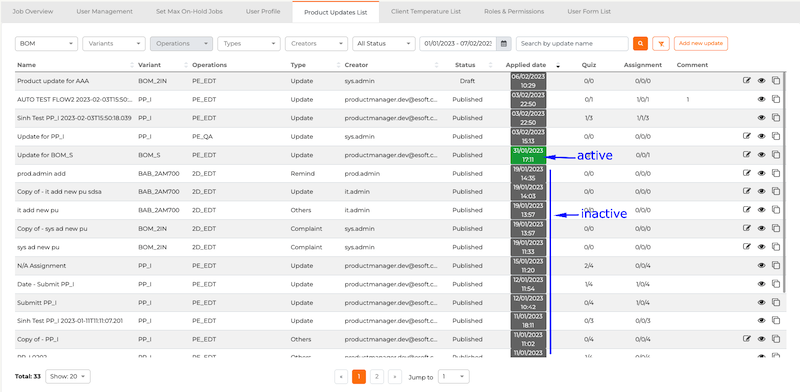The image size is (800, 392).
Task: Expand the All Status dropdown
Action: (x=384, y=43)
